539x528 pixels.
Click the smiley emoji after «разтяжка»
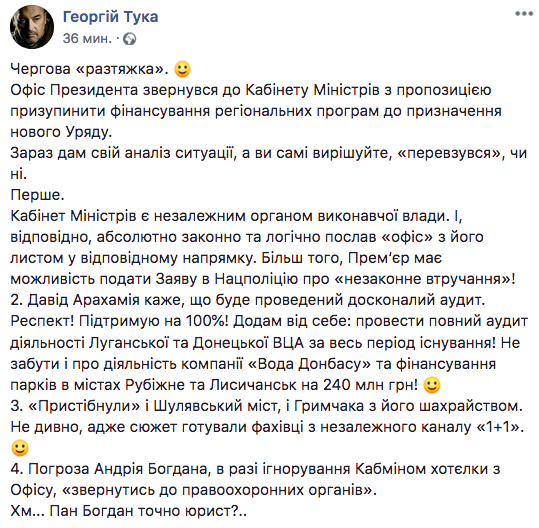click(183, 69)
